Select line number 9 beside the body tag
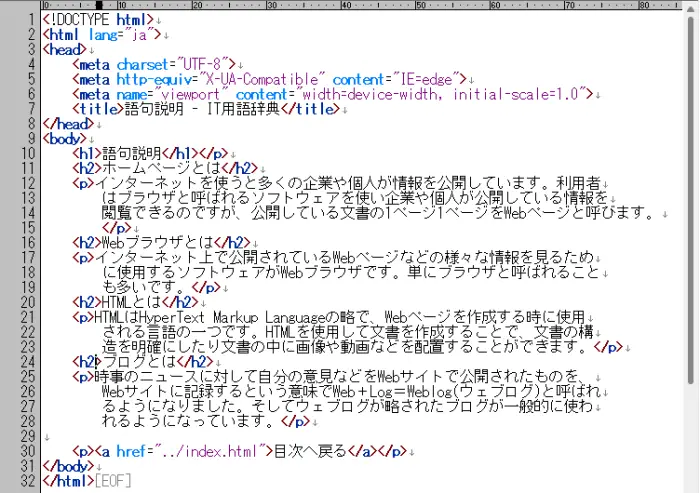700x493 pixels. pyautogui.click(x=31, y=138)
